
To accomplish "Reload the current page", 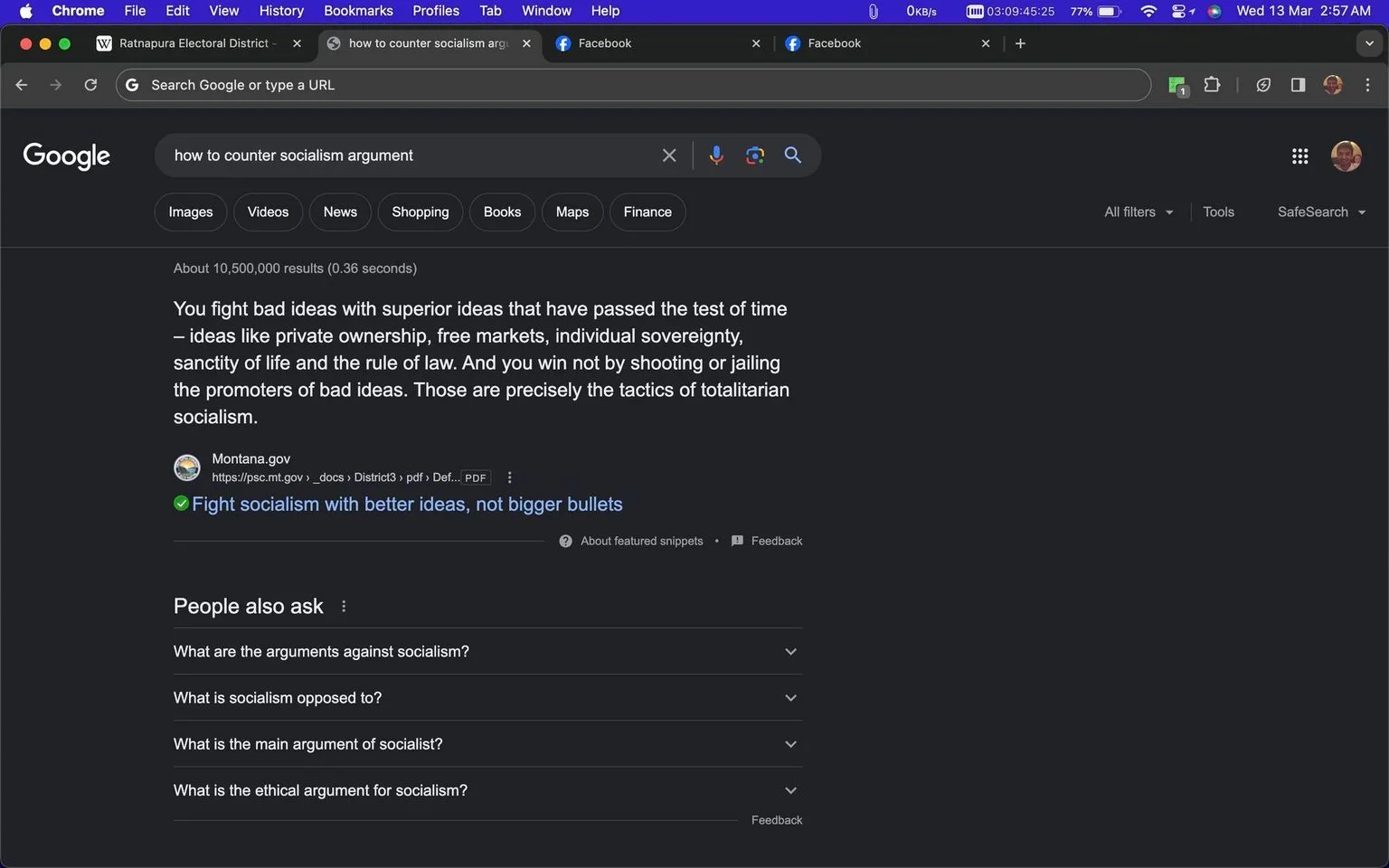I will click(x=90, y=85).
